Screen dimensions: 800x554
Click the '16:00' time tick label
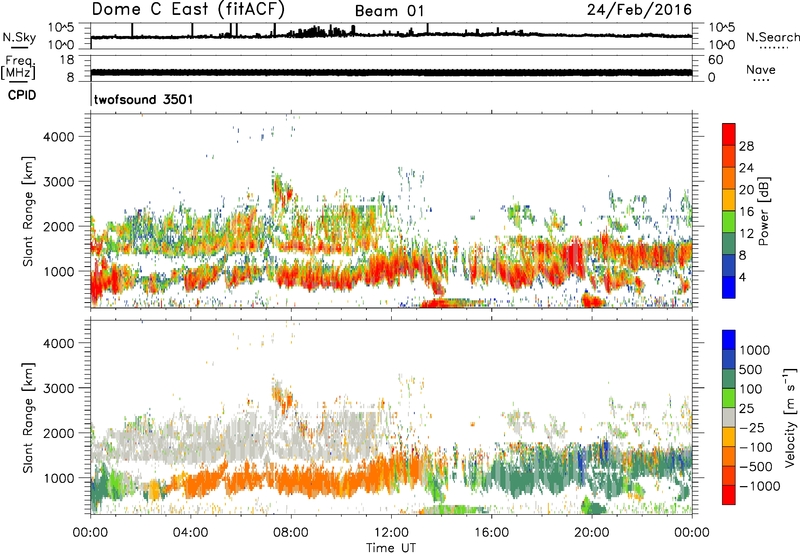point(491,533)
